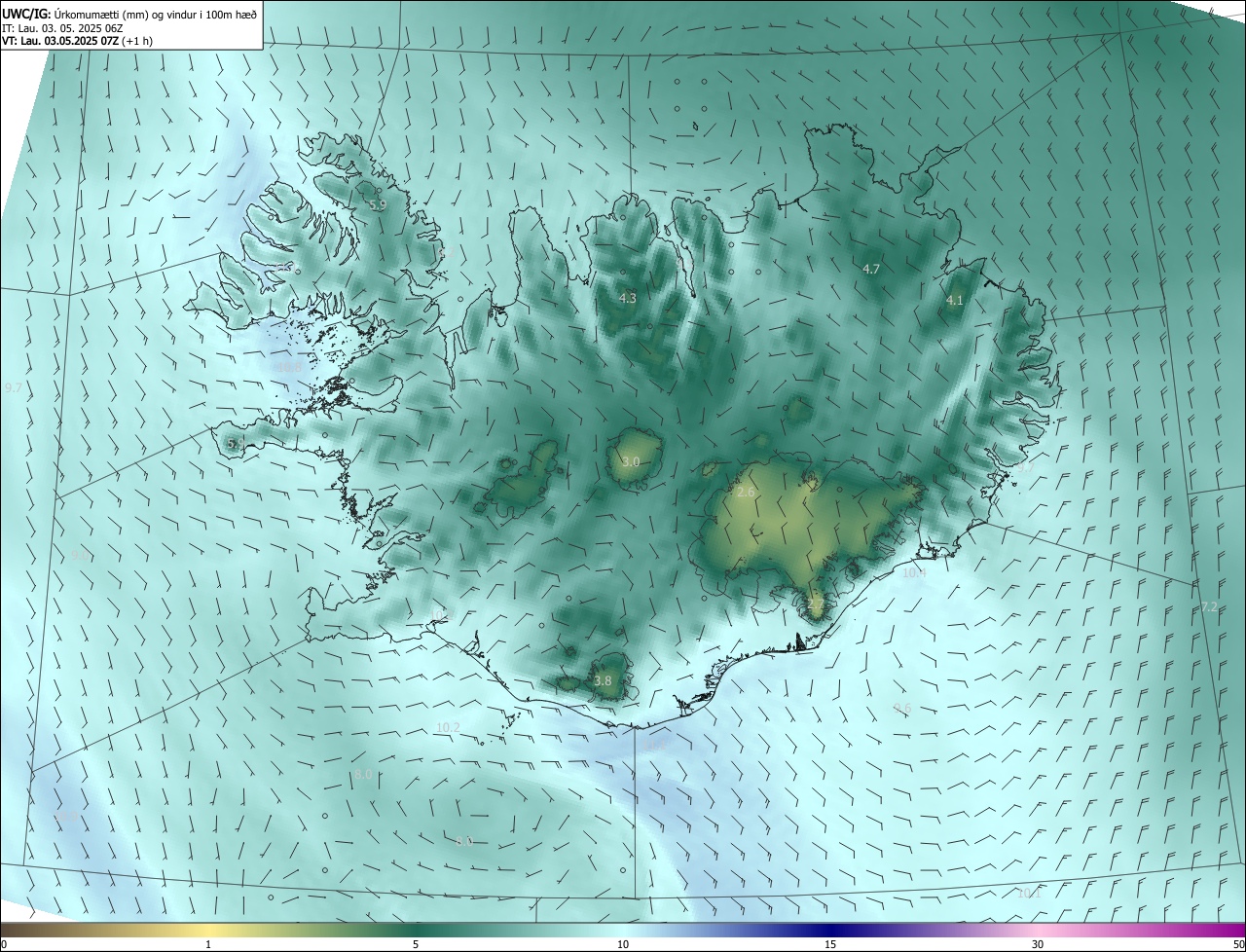Click the 'VT: Lau. 03.05.2025 07Z (+1 h)' line

click(78, 41)
